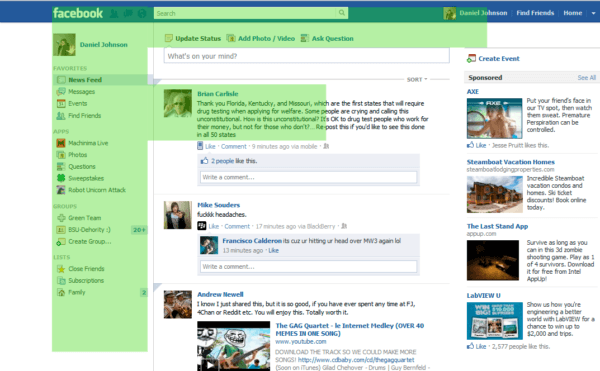This screenshot has width=600, height=371.
Task: Click the What's on your mind box
Action: (307, 56)
